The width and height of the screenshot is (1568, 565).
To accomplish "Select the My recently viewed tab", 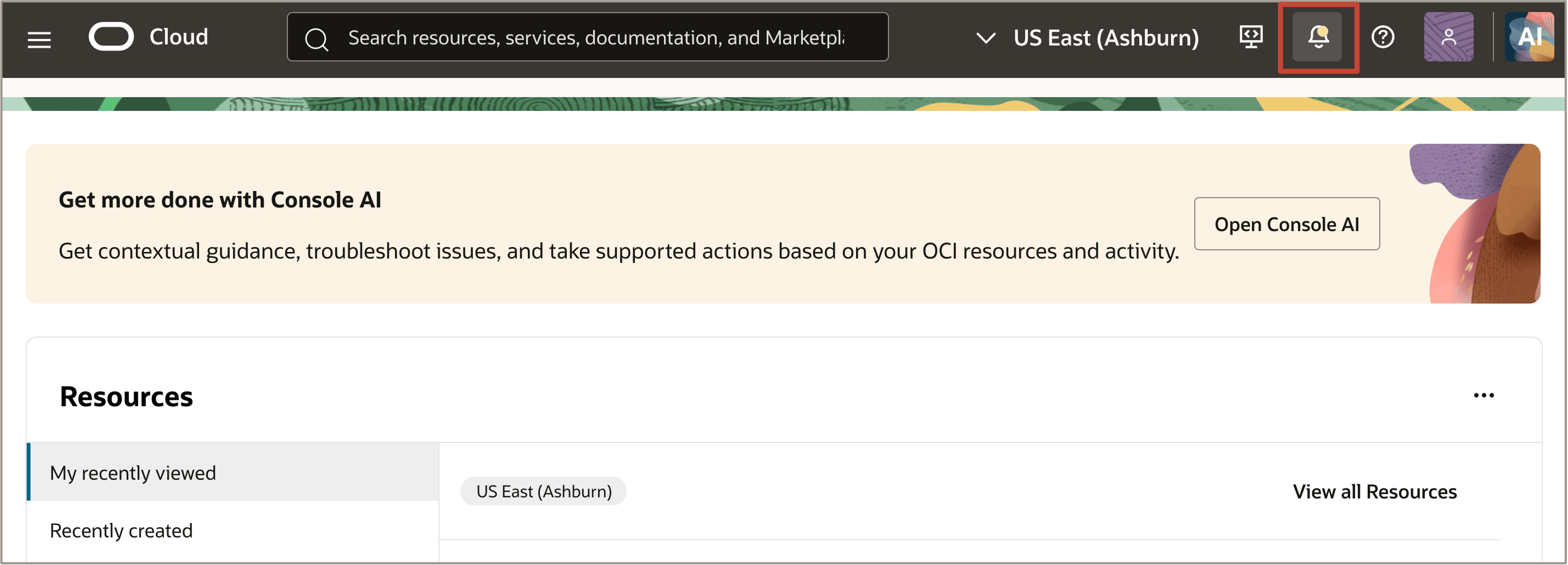I will (233, 473).
